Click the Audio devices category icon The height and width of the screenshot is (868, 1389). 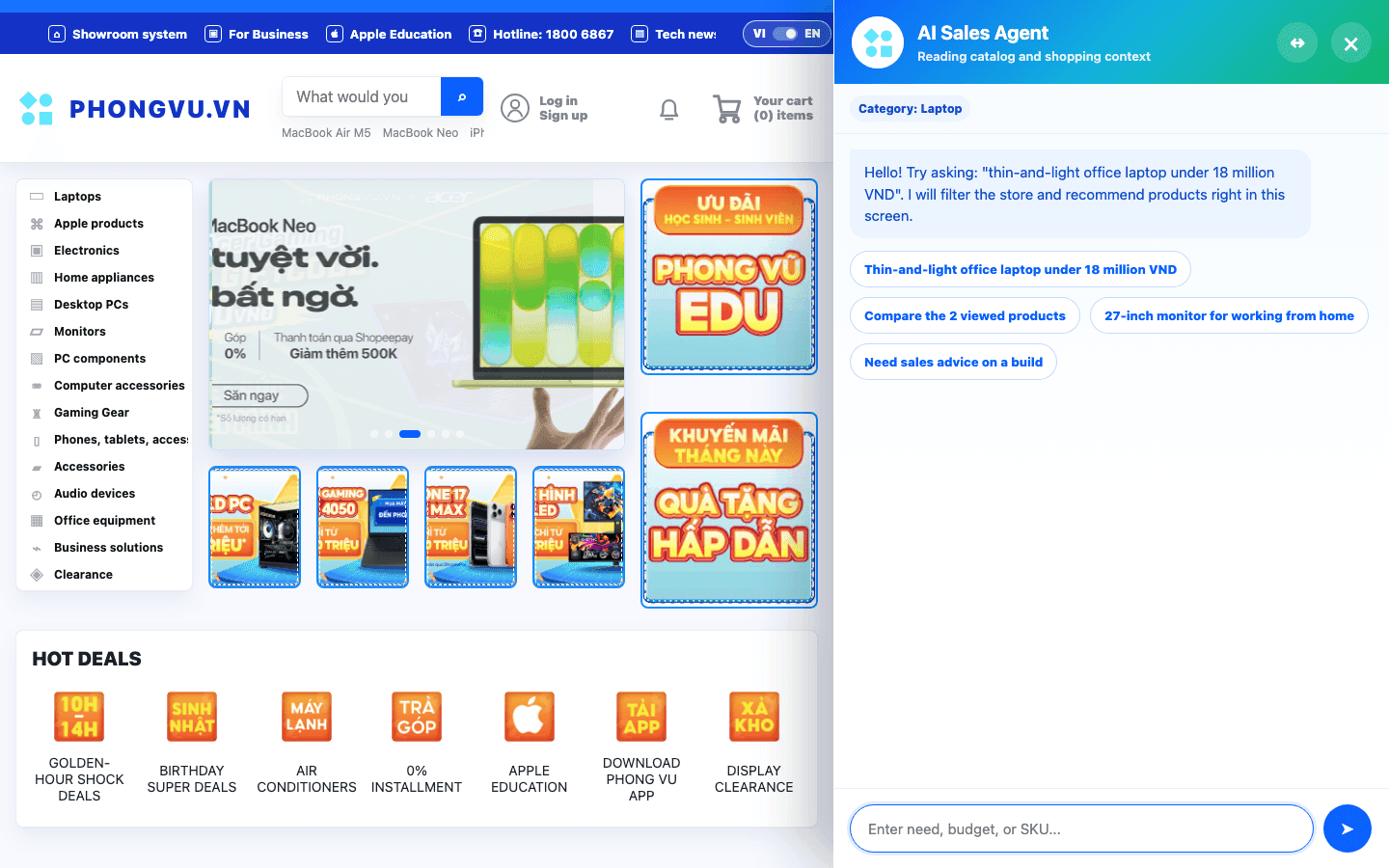click(x=37, y=494)
